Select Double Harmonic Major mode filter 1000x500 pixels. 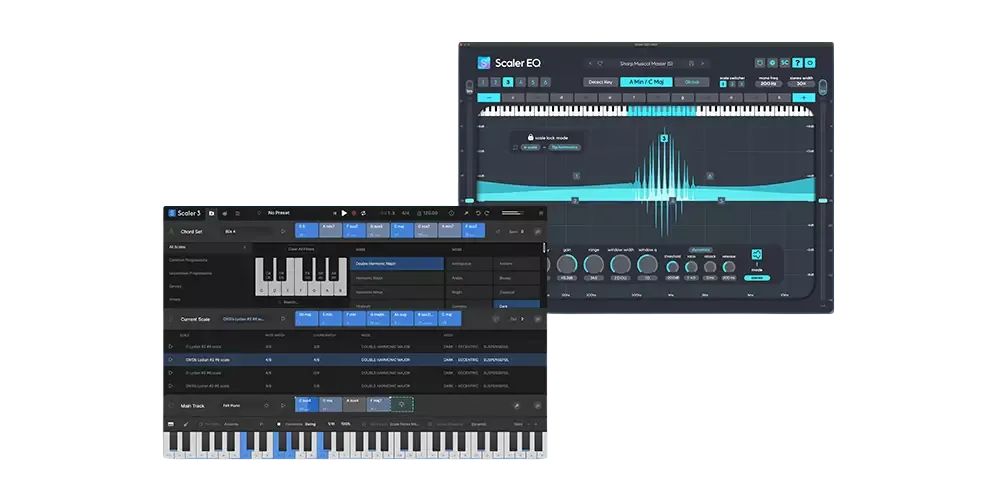pyautogui.click(x=397, y=263)
